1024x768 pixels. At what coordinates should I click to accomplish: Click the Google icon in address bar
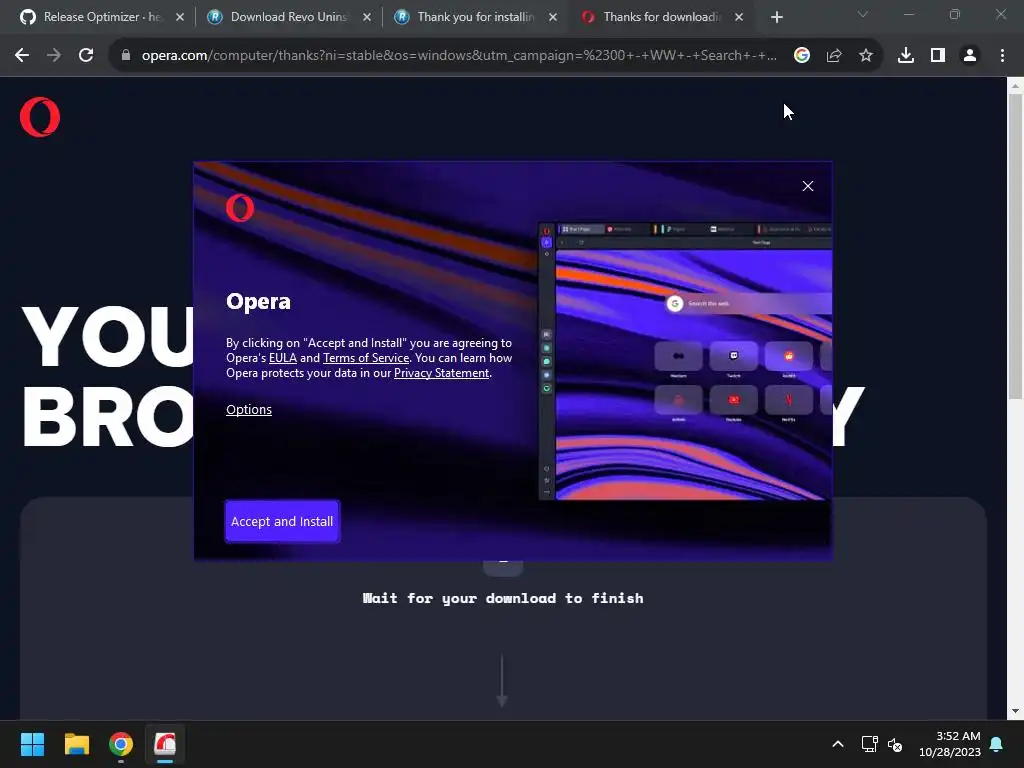click(802, 56)
